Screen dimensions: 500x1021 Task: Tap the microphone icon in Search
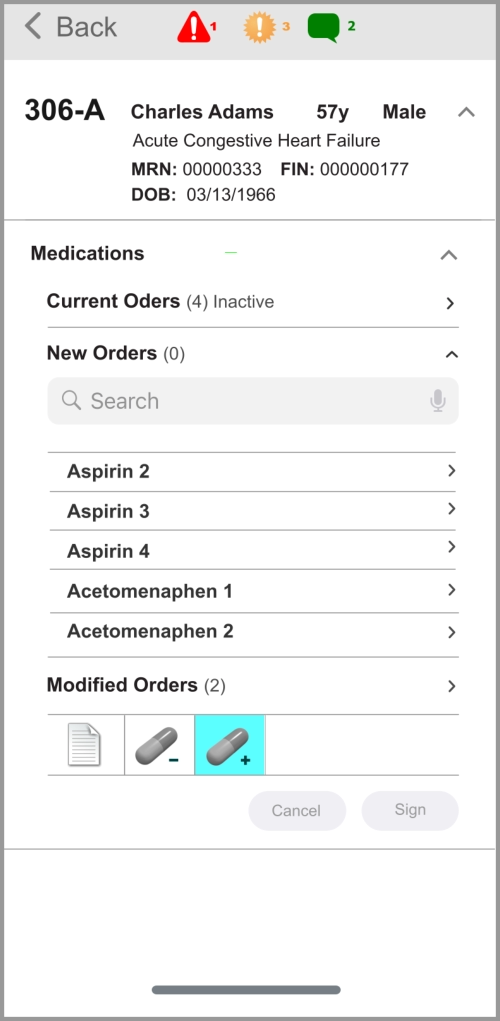[x=438, y=401]
